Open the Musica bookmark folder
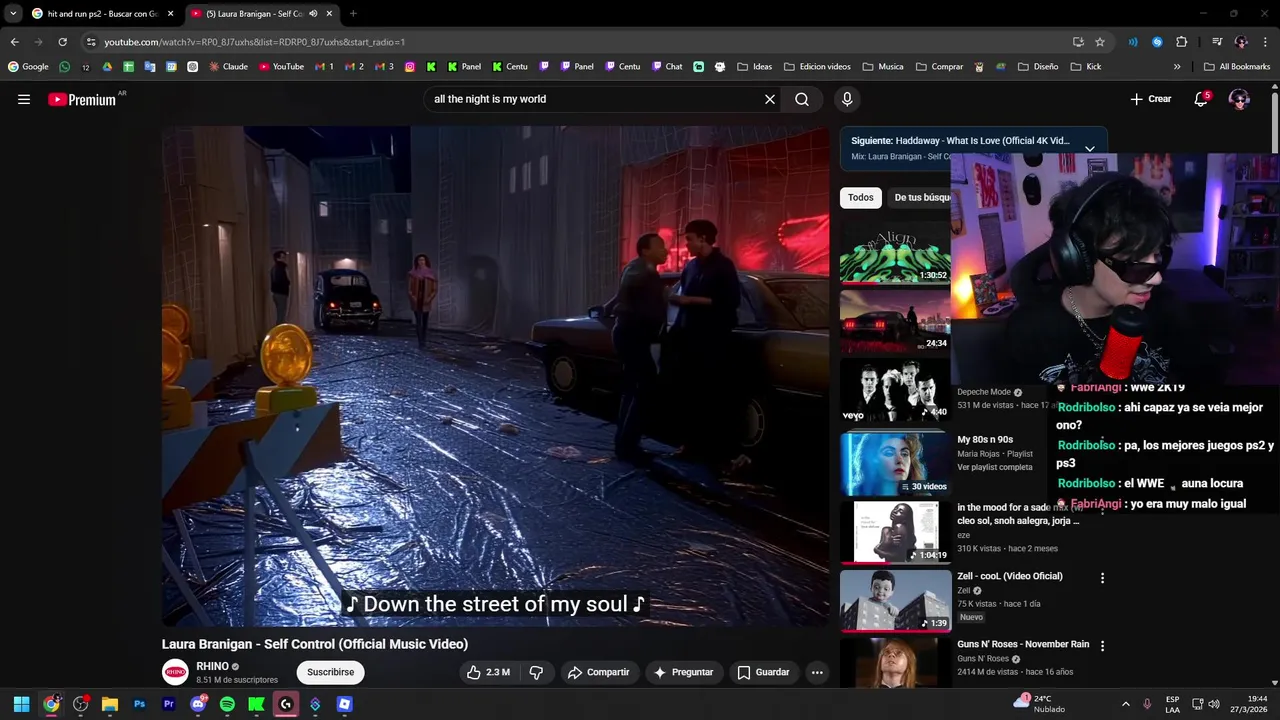The width and height of the screenshot is (1280, 720). (x=883, y=67)
